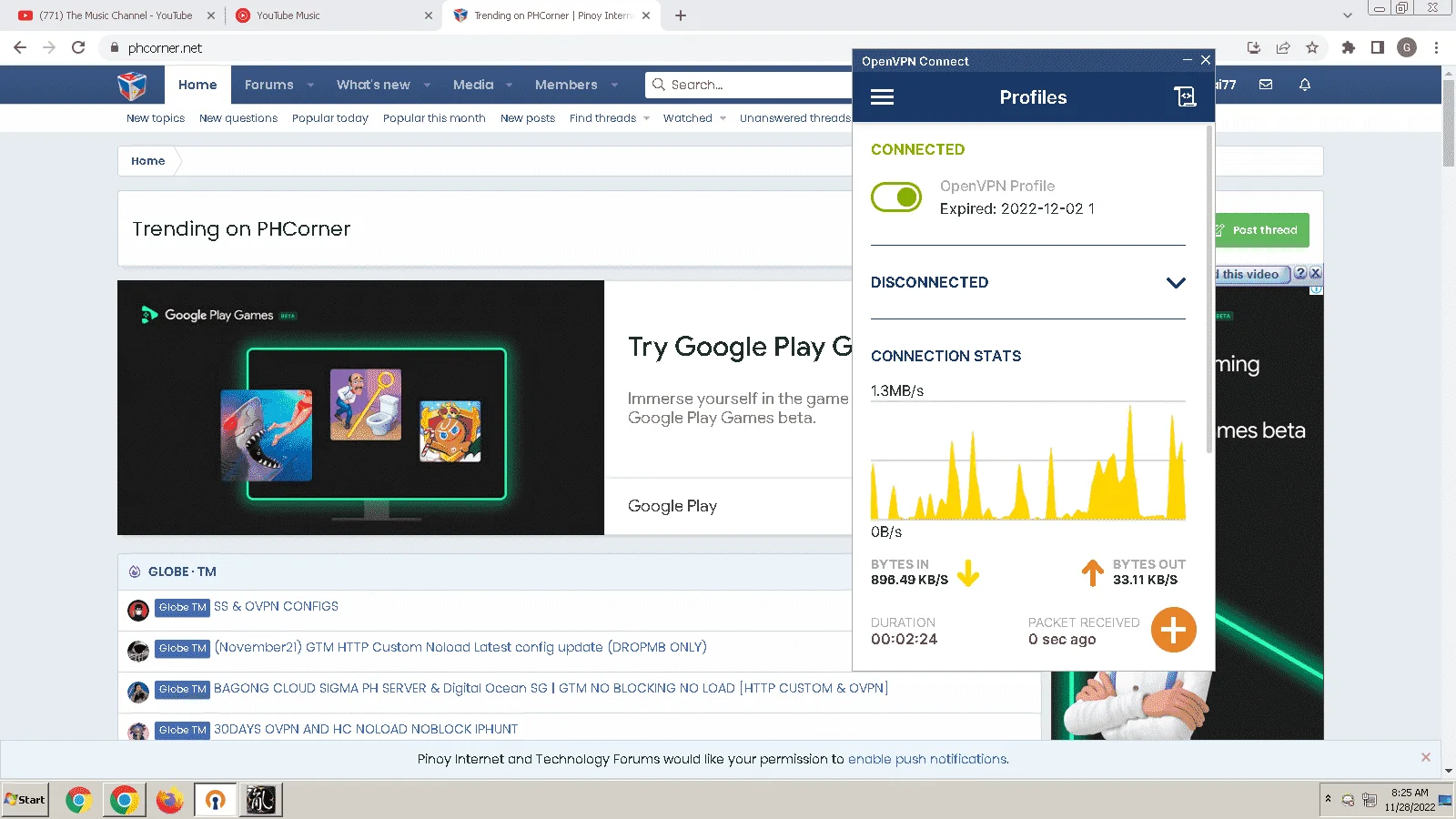Open the Chrome profile avatar G
1456x819 pixels.
pos(1407,47)
